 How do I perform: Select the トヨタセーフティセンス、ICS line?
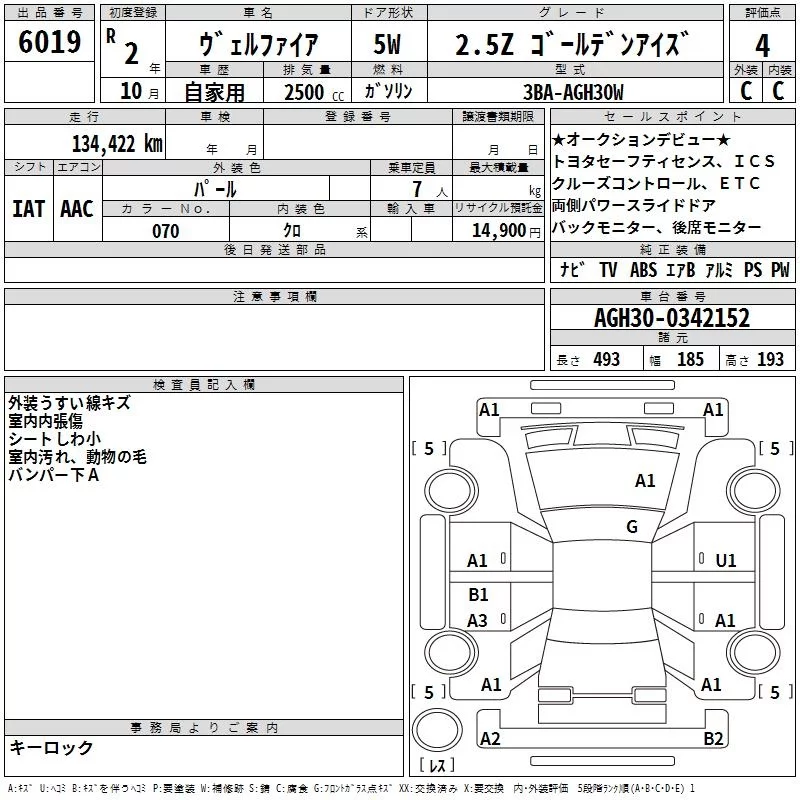[x=664, y=161]
